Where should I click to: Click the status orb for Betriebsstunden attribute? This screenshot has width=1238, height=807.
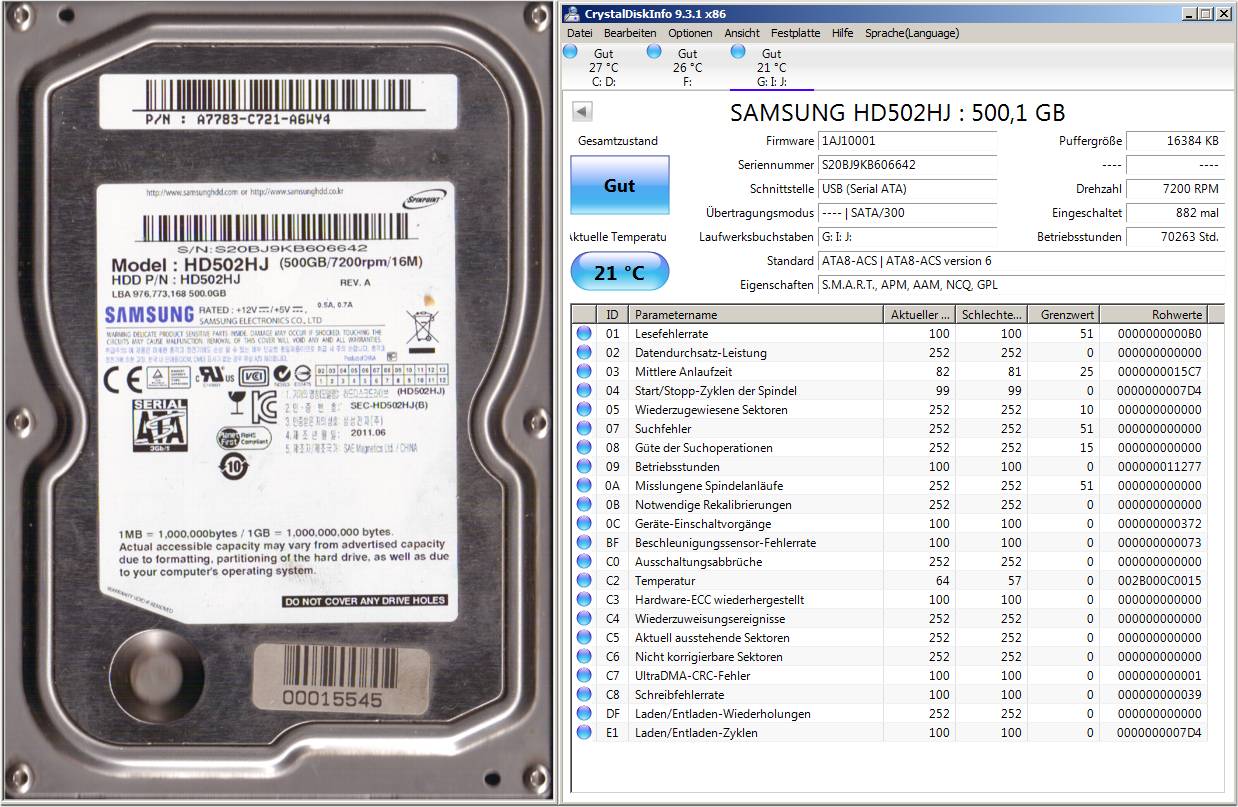[x=584, y=467]
